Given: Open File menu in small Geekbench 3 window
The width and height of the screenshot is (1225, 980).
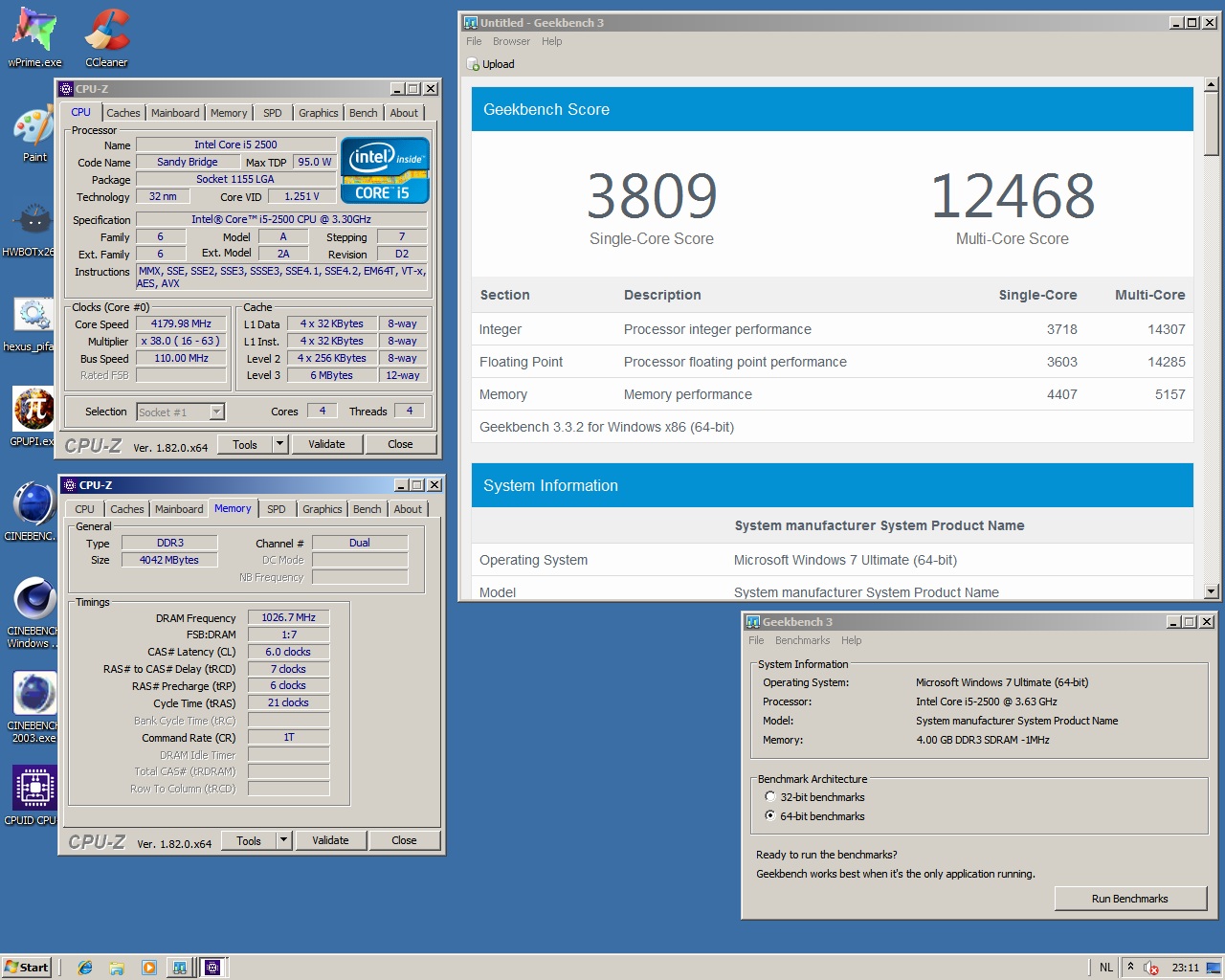Looking at the screenshot, I should pos(756,640).
